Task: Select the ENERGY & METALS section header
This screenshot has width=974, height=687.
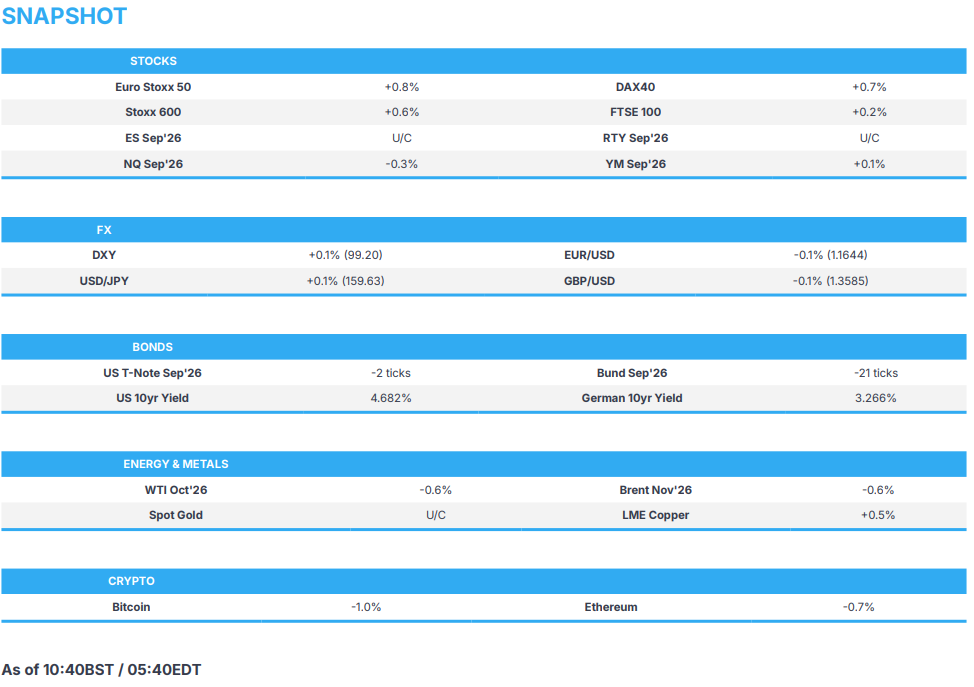Action: (x=176, y=464)
